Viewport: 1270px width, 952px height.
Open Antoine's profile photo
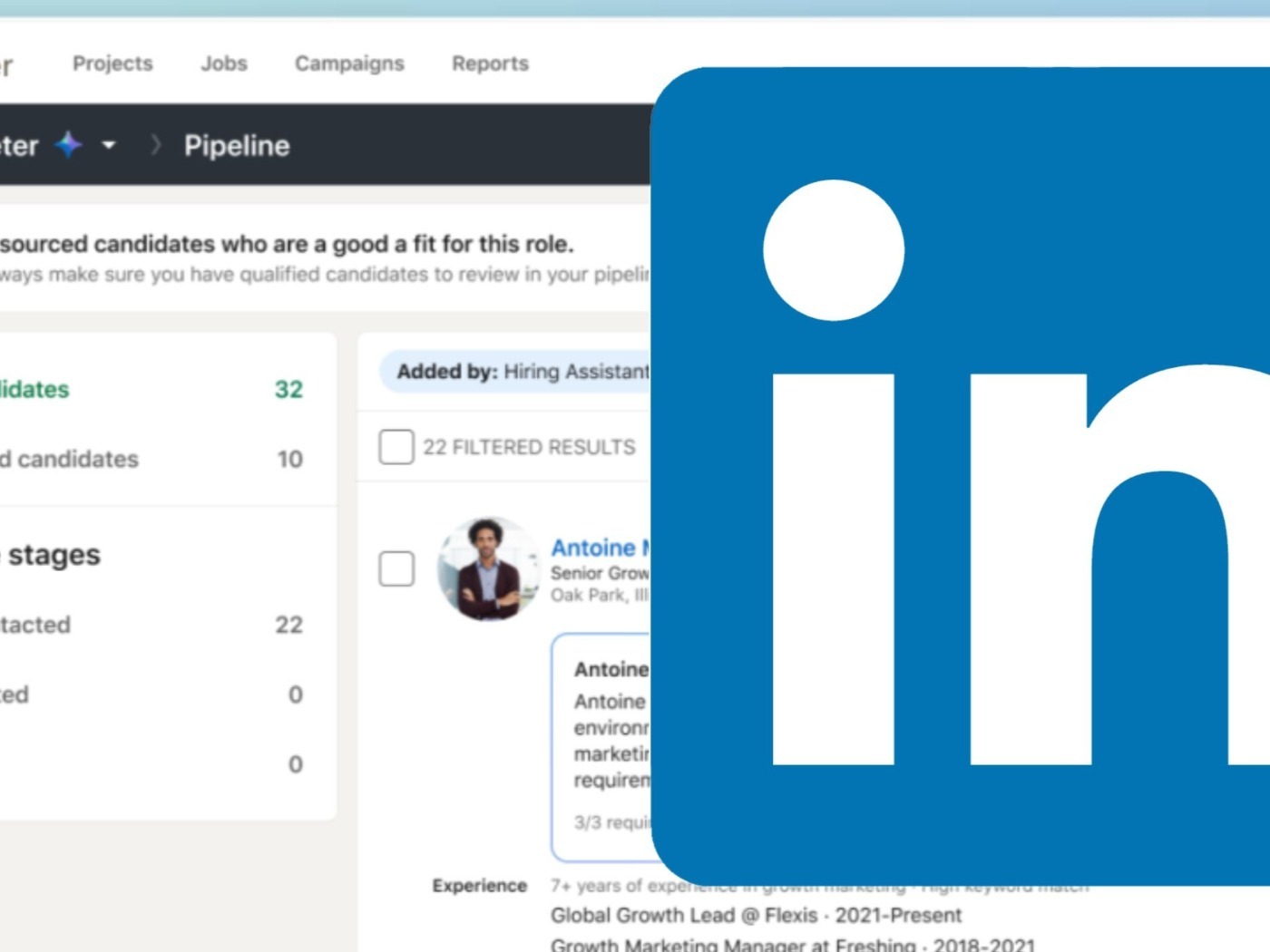point(488,569)
